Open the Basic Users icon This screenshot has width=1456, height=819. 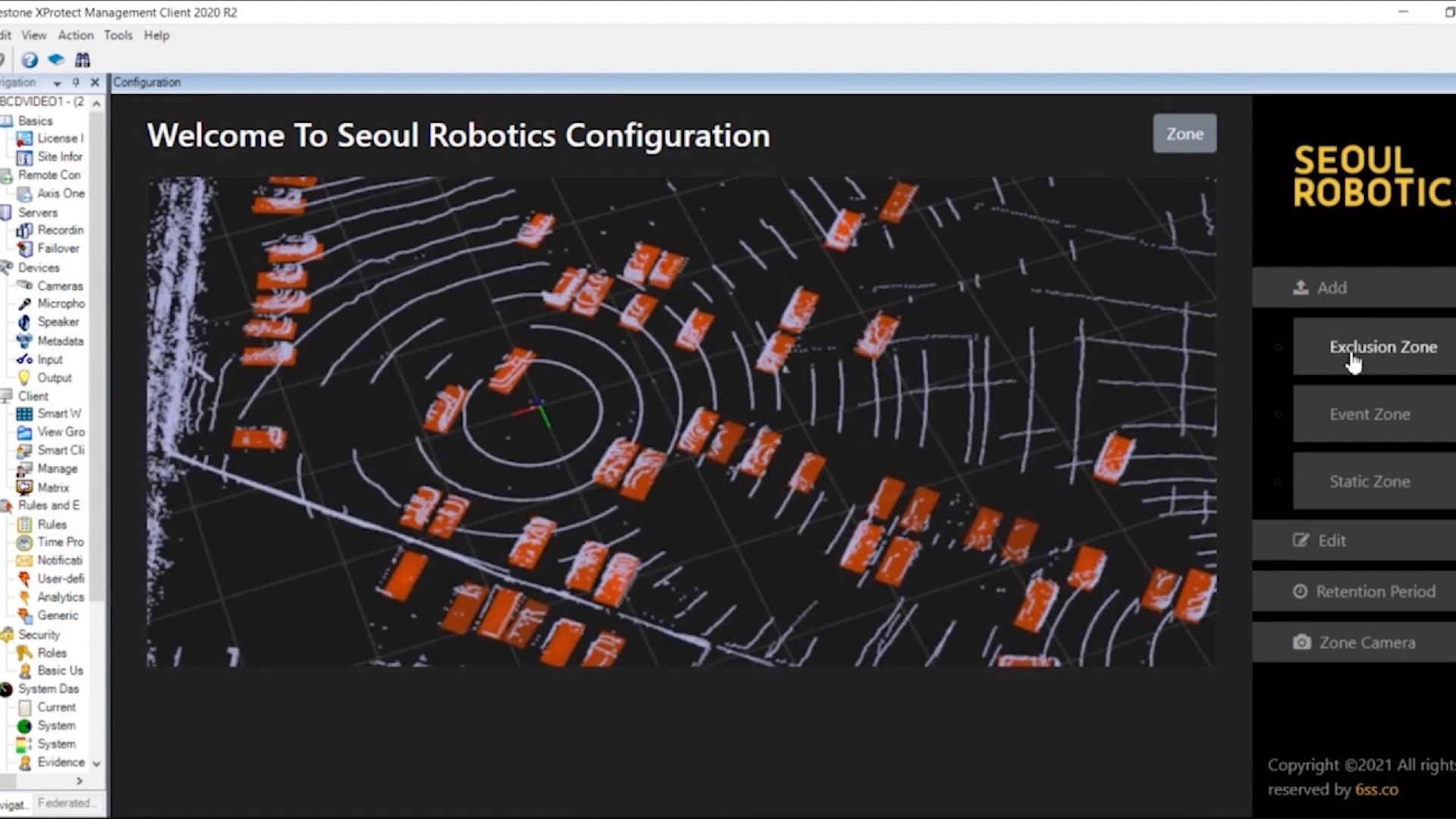pos(24,671)
